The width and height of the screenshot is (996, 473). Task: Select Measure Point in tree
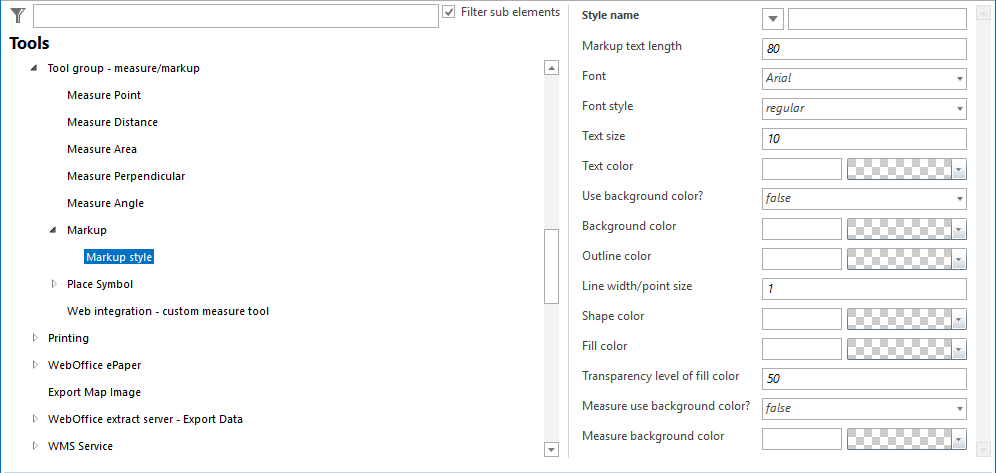pos(104,95)
